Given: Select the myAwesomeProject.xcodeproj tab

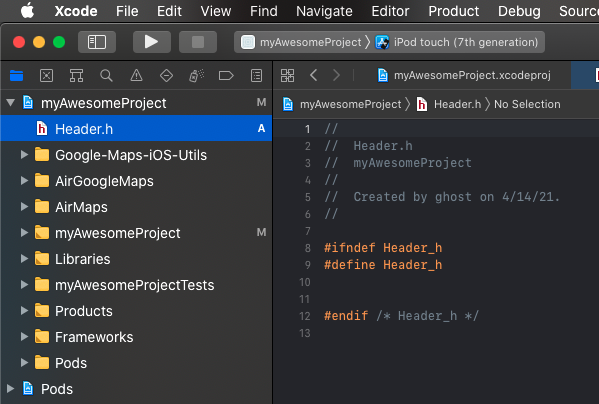Looking at the screenshot, I should coord(464,75).
